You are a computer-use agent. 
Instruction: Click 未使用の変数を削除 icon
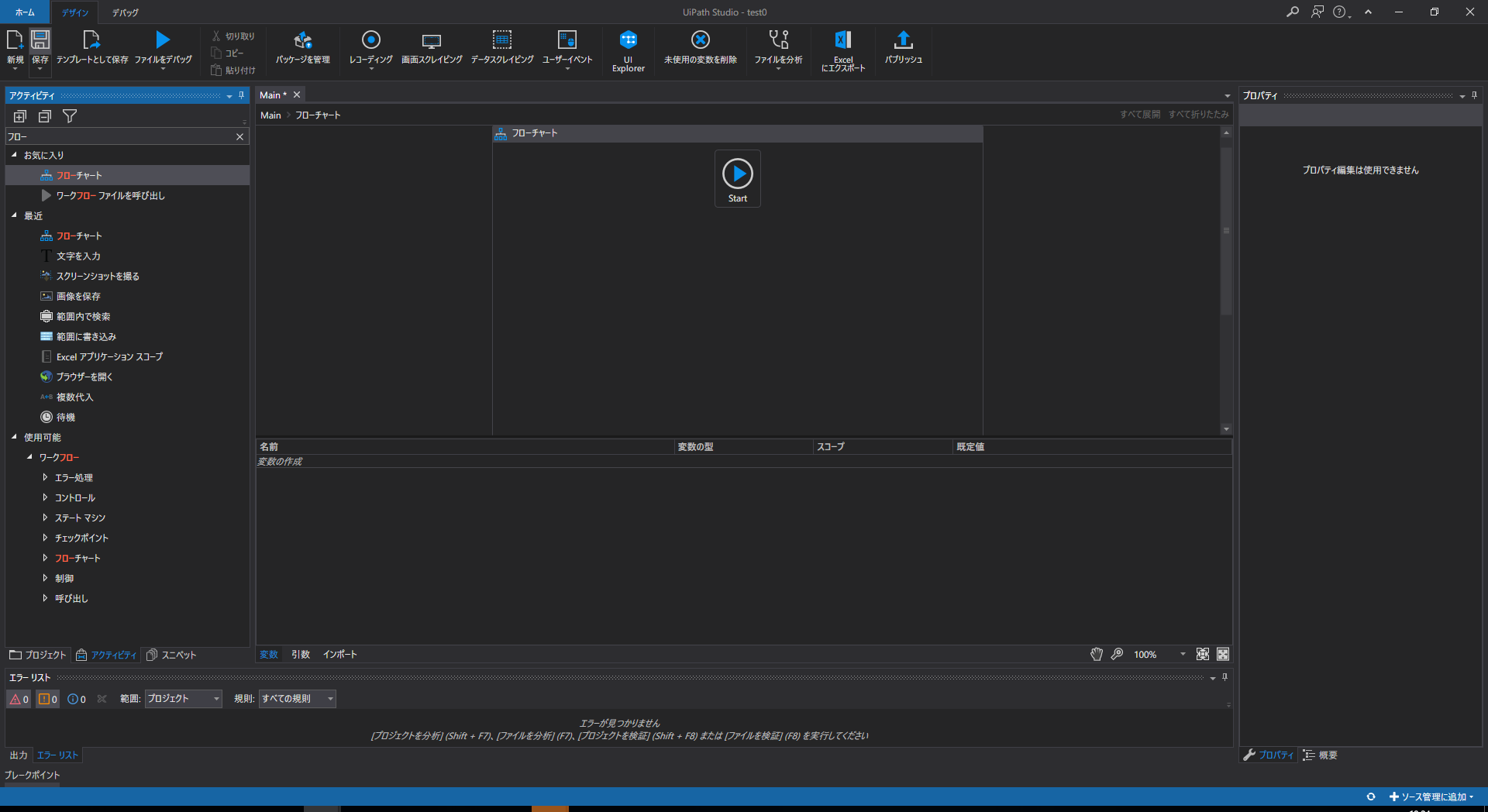click(x=701, y=40)
